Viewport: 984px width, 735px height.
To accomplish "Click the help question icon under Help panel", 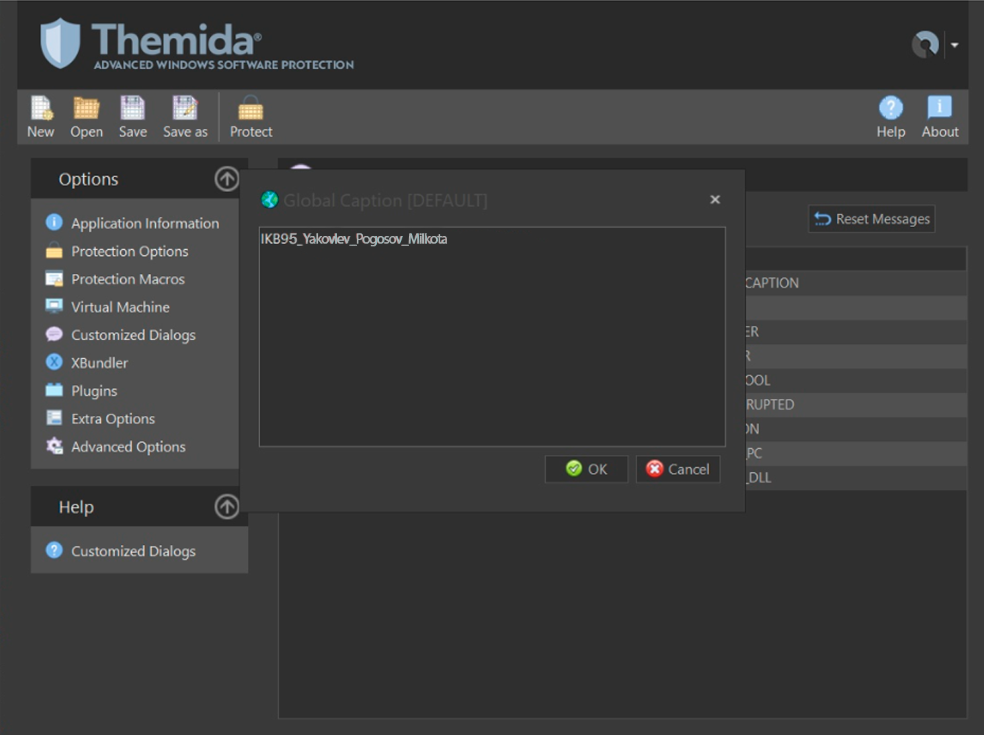I will 54,550.
